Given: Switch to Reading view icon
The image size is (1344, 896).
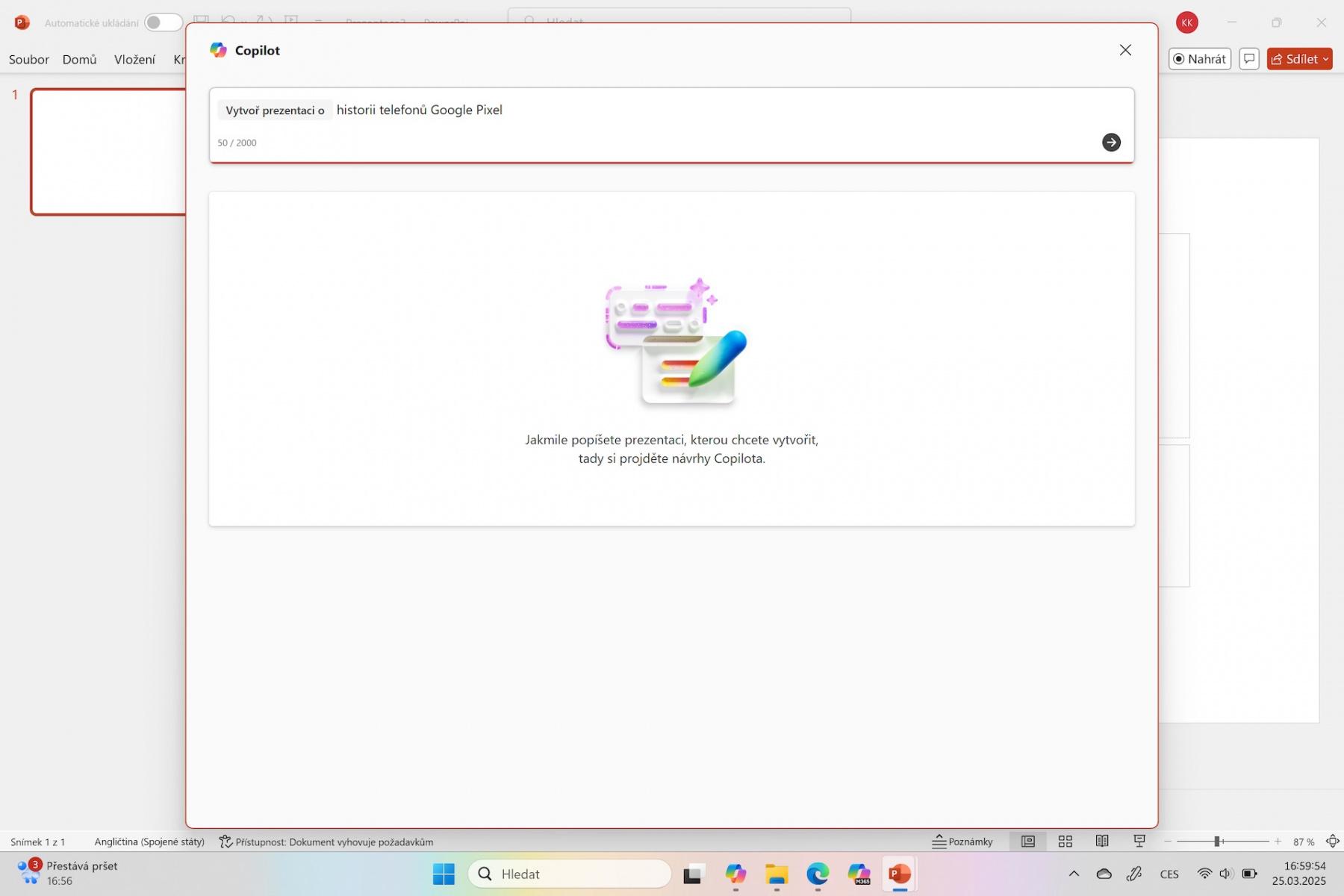Looking at the screenshot, I should click(x=1102, y=841).
